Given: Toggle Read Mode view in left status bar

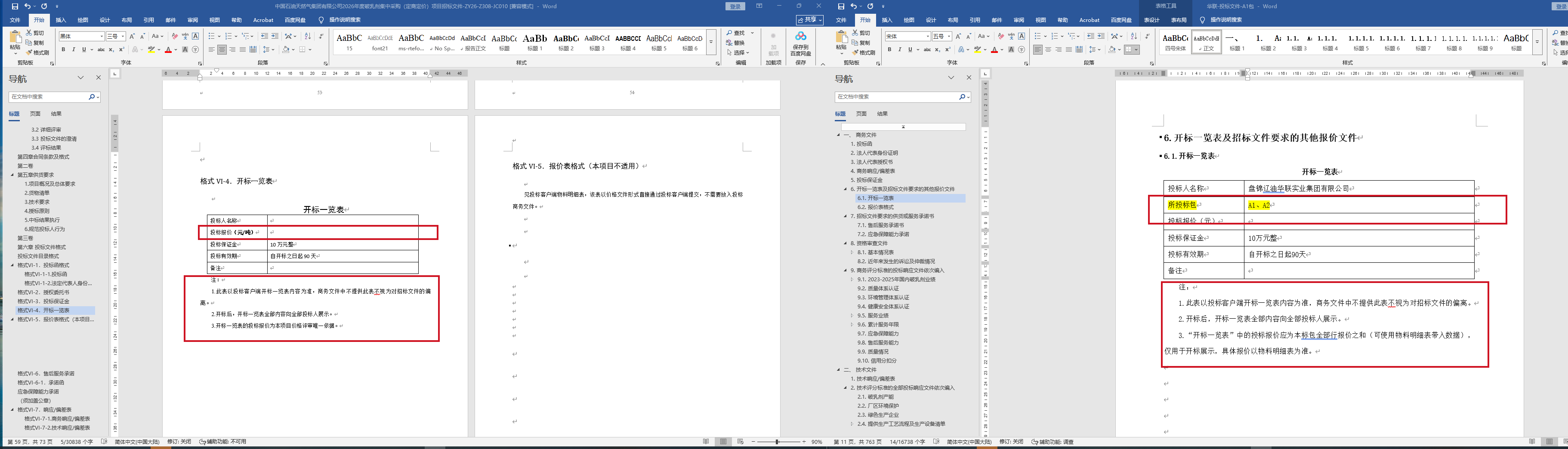Looking at the screenshot, I should (706, 442).
